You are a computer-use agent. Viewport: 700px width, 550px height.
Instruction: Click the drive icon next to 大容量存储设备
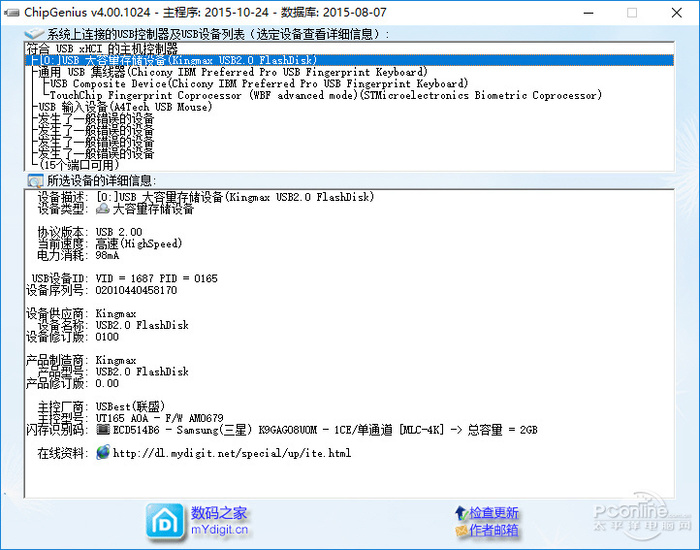(x=102, y=209)
